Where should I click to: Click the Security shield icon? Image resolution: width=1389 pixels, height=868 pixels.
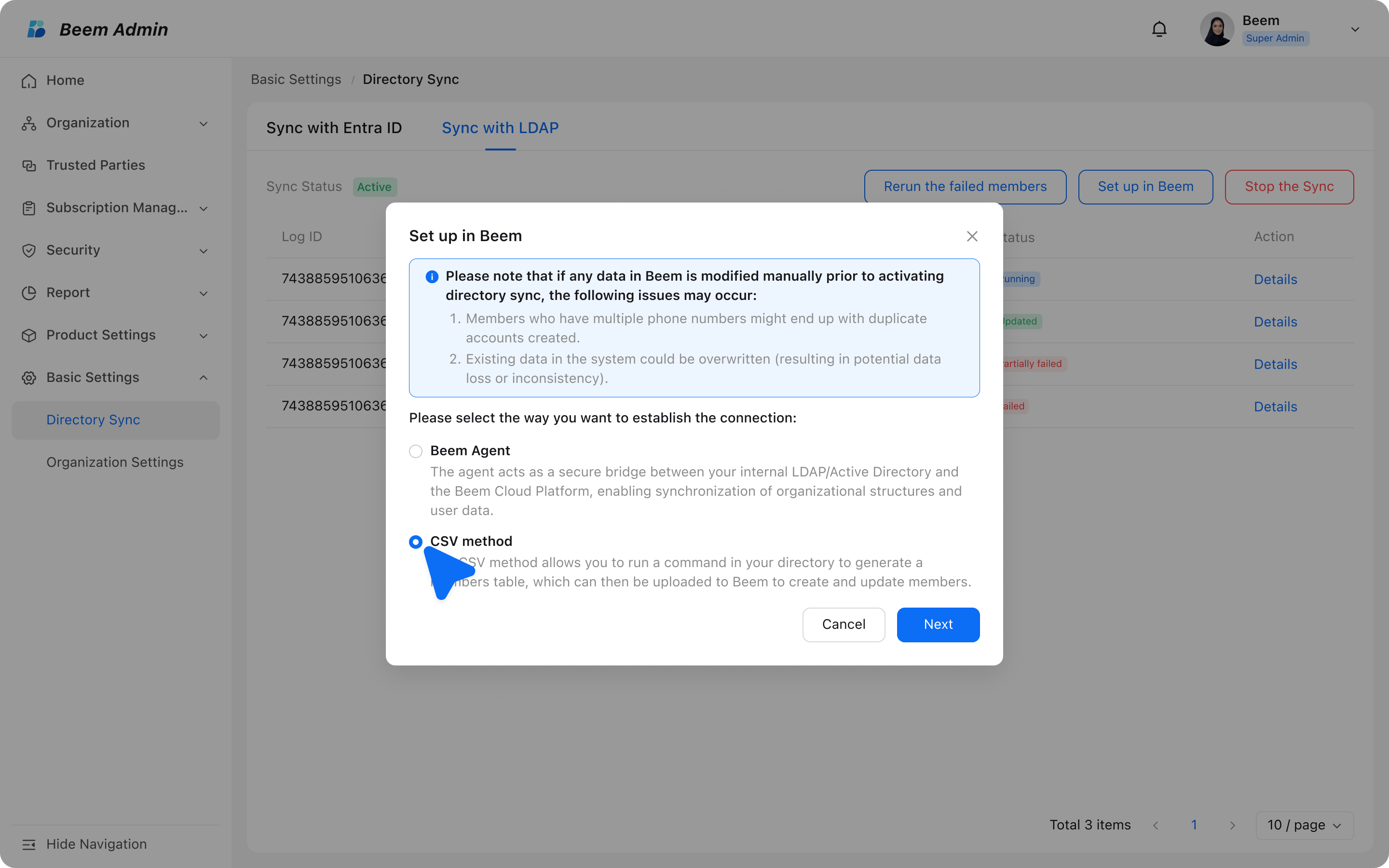(x=29, y=251)
